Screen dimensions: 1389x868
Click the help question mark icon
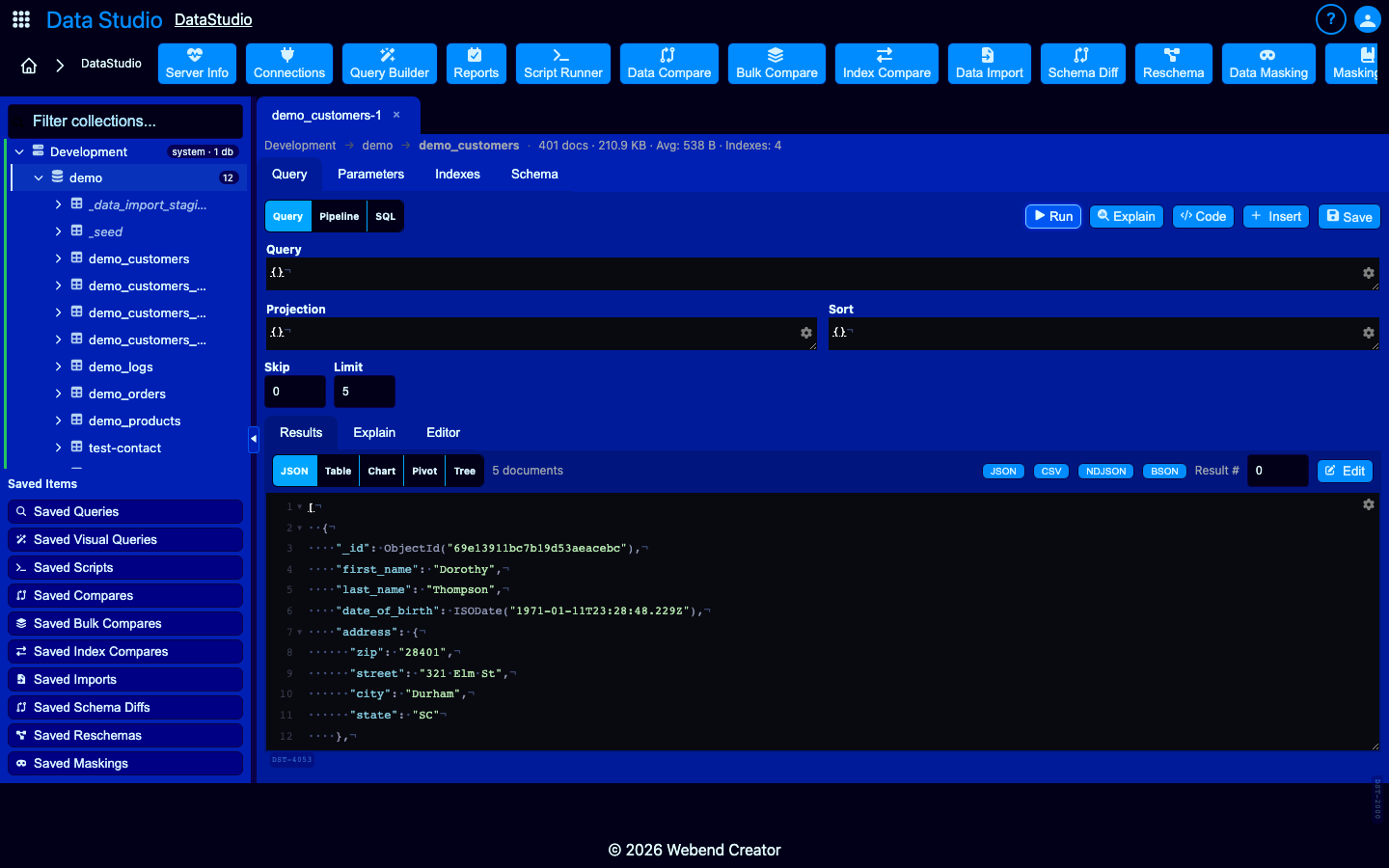point(1330,19)
